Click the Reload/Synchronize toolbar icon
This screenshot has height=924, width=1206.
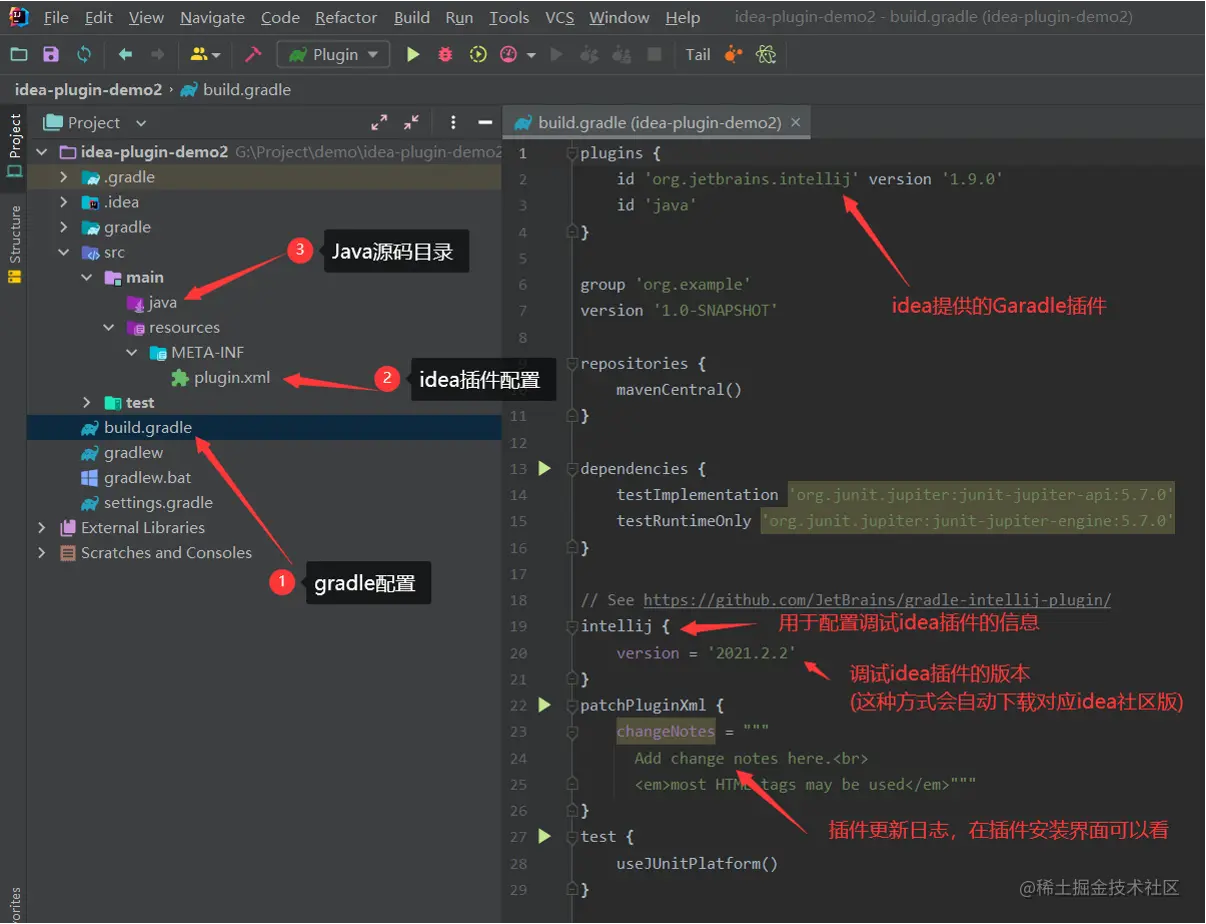(84, 55)
